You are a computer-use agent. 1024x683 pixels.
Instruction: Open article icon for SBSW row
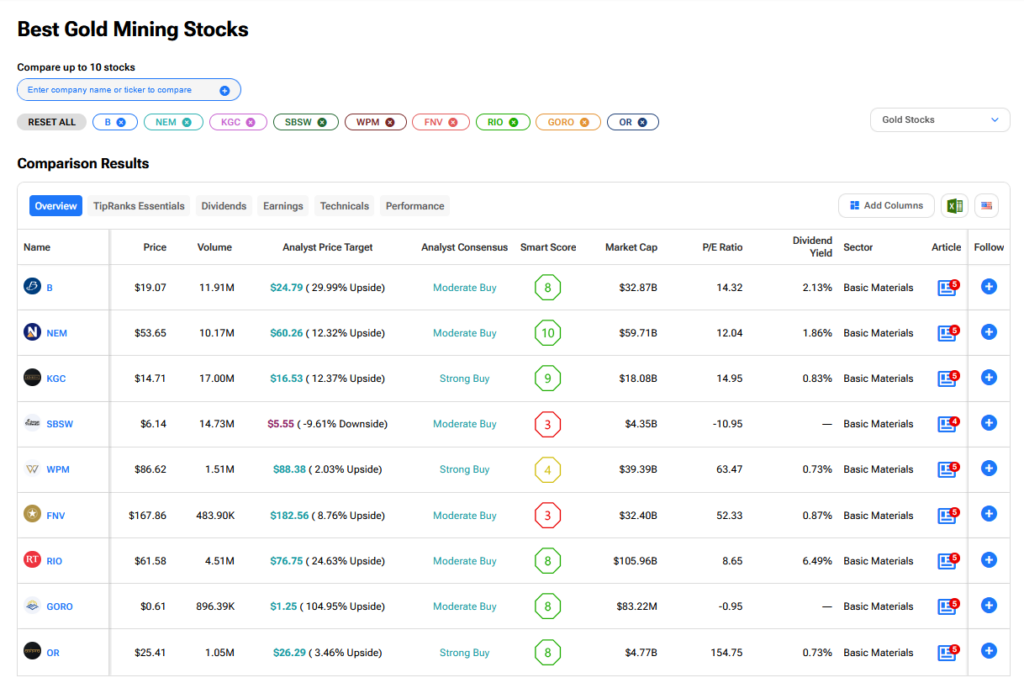[948, 424]
